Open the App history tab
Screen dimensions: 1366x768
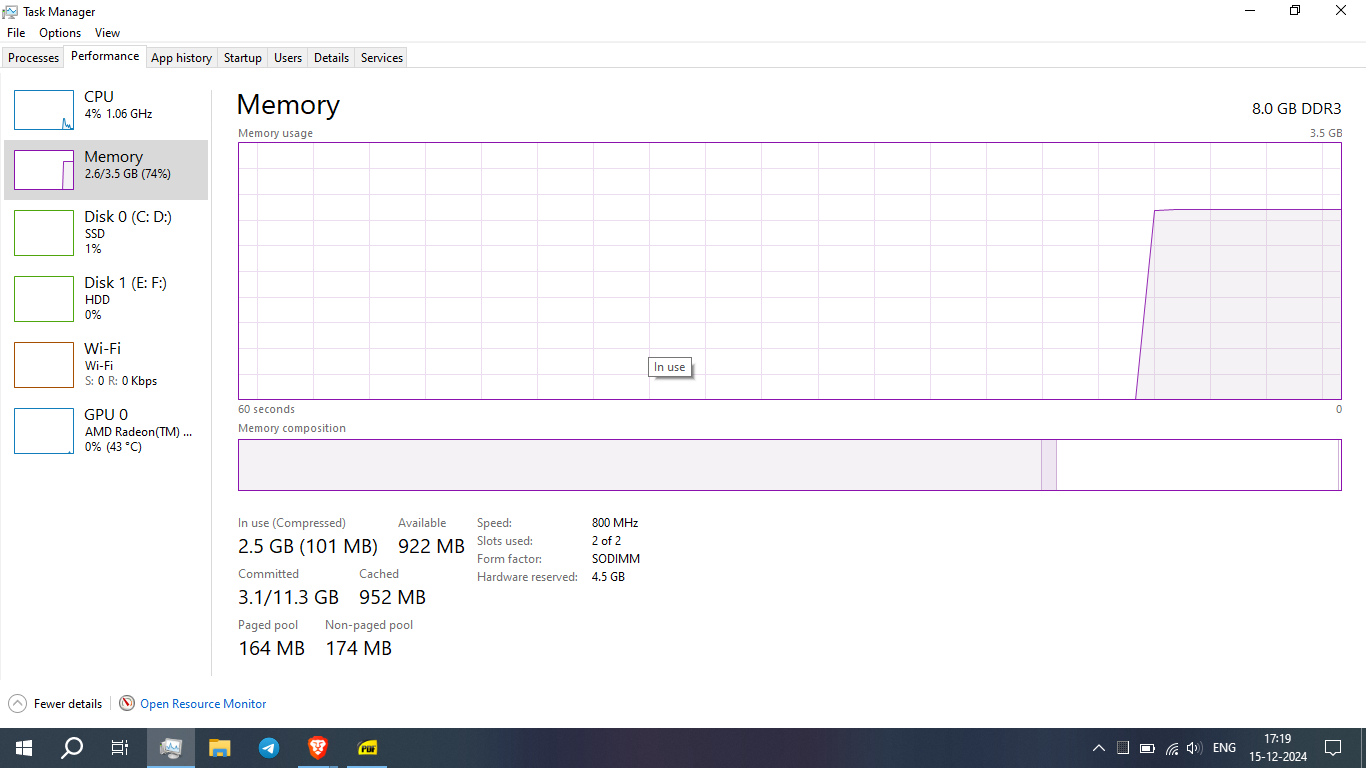[x=181, y=57]
